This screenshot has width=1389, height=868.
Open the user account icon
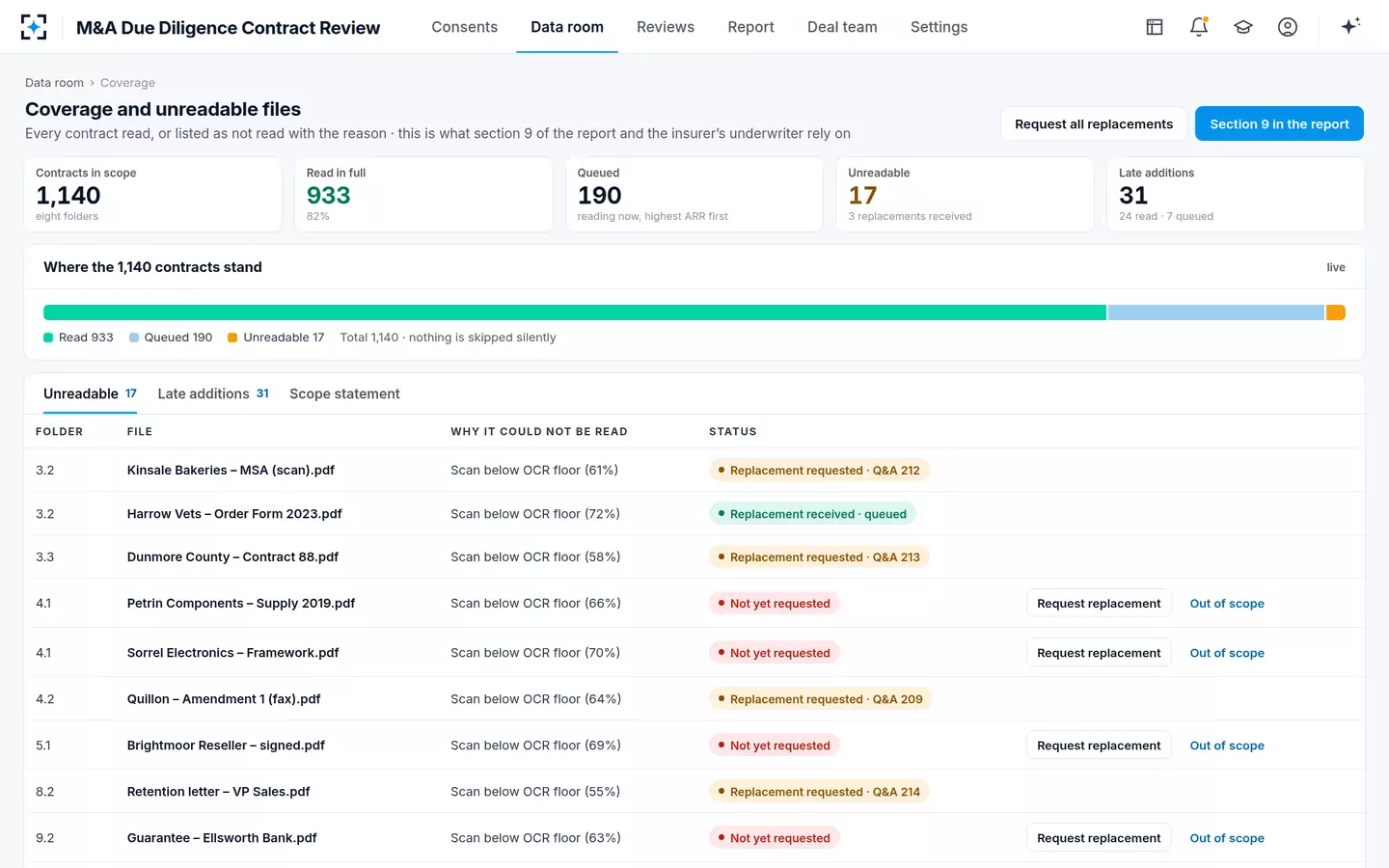click(x=1288, y=27)
